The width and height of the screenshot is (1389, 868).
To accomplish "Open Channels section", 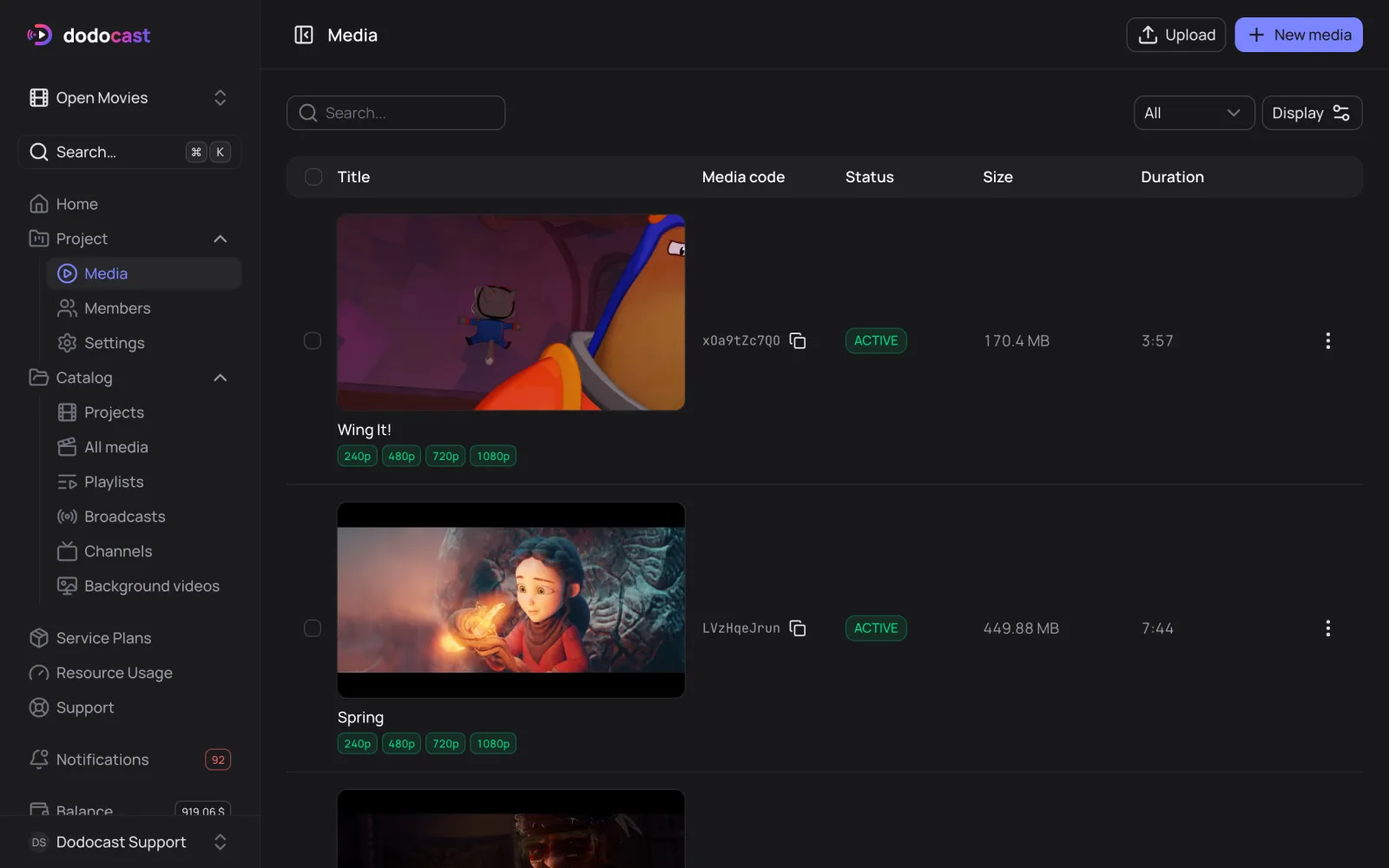I will click(143, 551).
